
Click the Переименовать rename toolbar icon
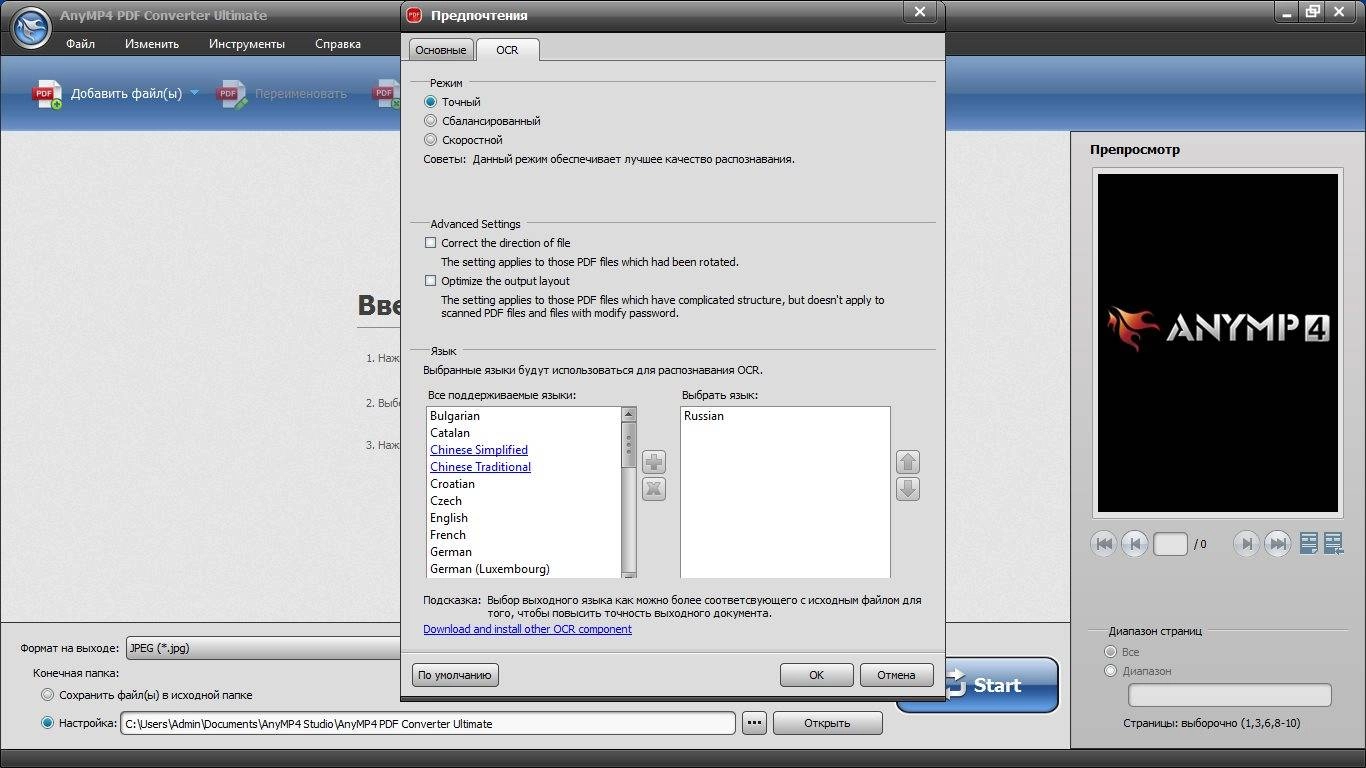click(x=232, y=94)
